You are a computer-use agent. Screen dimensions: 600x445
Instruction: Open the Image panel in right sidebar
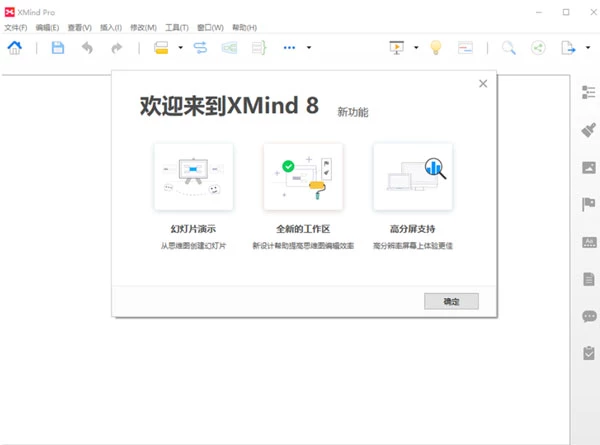click(589, 167)
